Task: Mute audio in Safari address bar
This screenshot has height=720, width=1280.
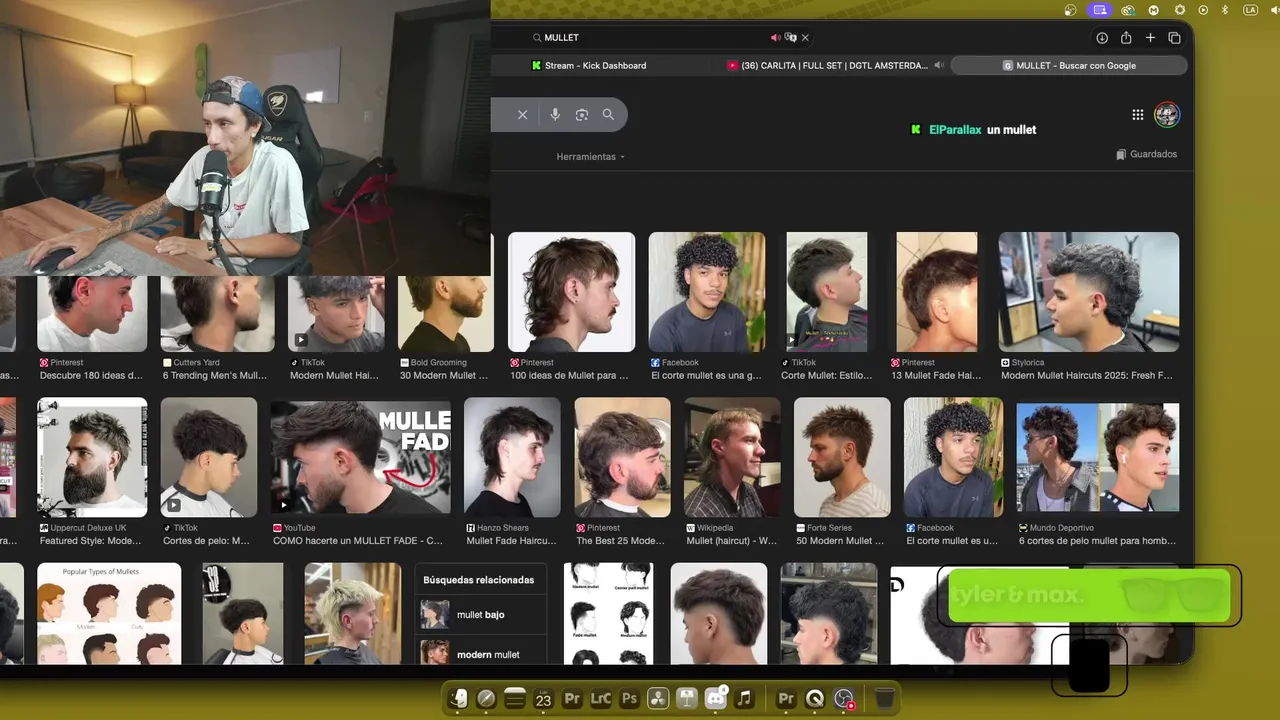Action: coord(775,38)
